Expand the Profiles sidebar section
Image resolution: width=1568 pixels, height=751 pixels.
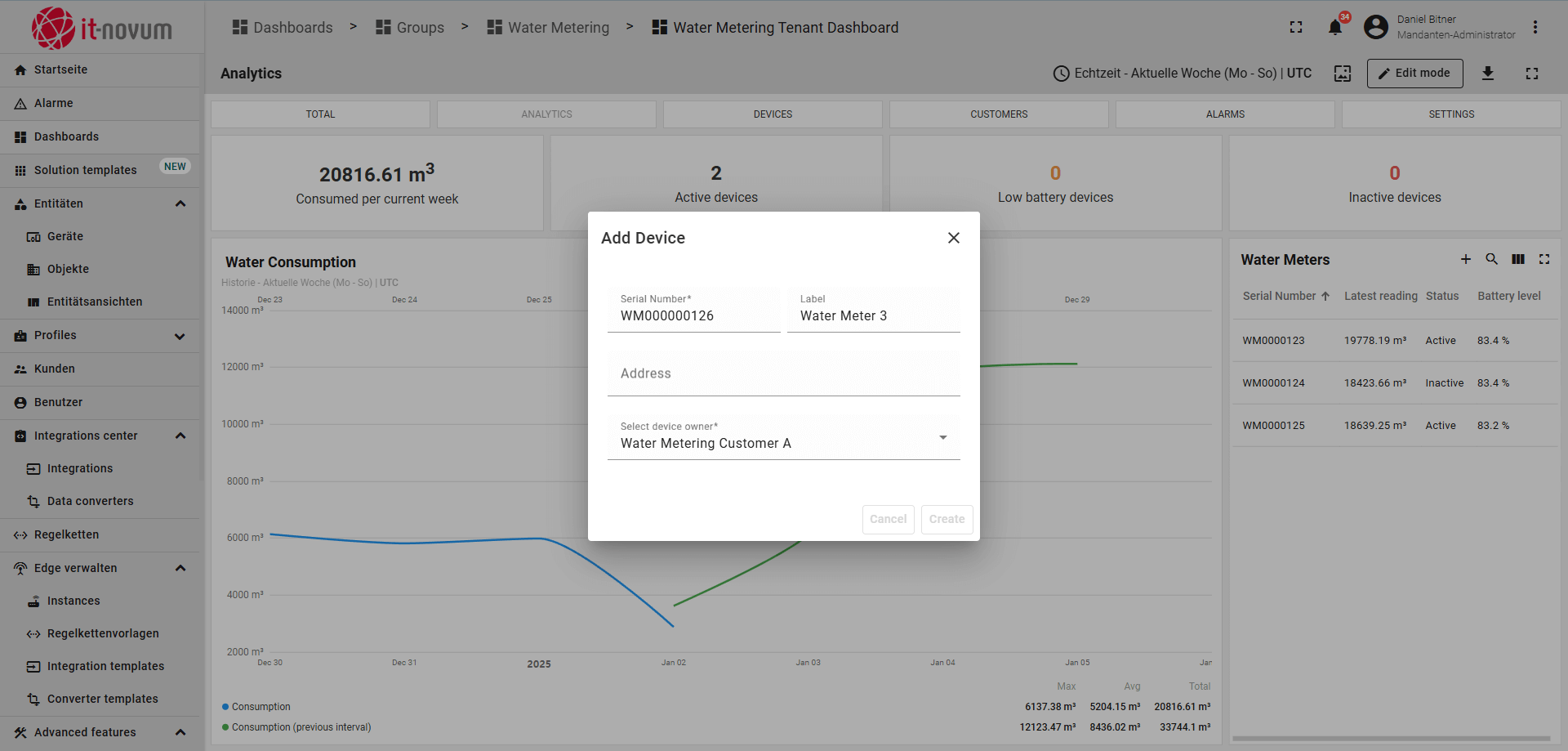click(x=180, y=336)
